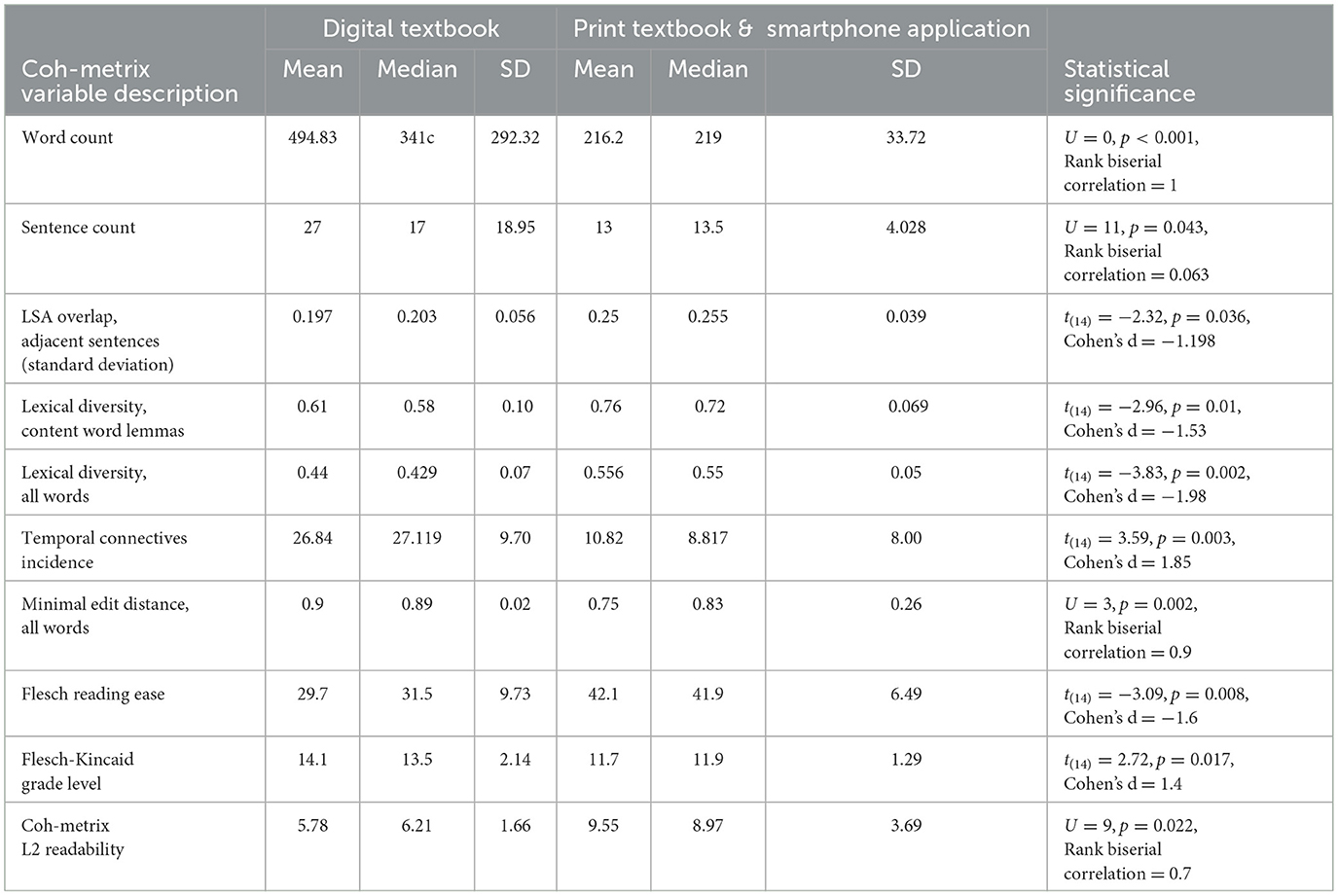The height and width of the screenshot is (896, 1338).
Task: Click the SD value 292.32 cell
Action: (x=515, y=138)
